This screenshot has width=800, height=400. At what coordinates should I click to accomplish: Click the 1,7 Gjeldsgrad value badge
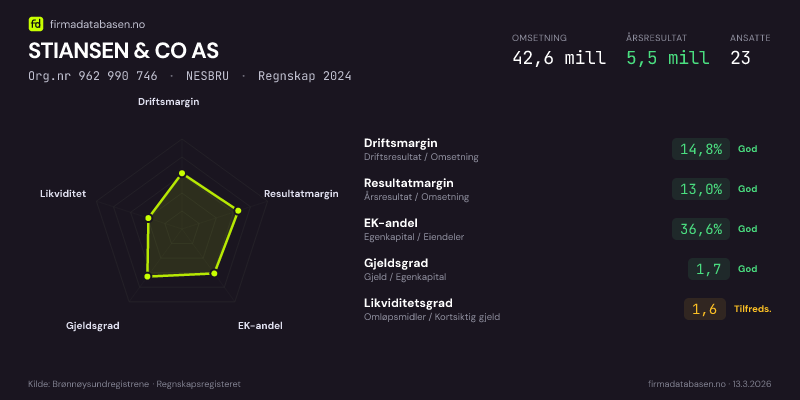coord(708,269)
